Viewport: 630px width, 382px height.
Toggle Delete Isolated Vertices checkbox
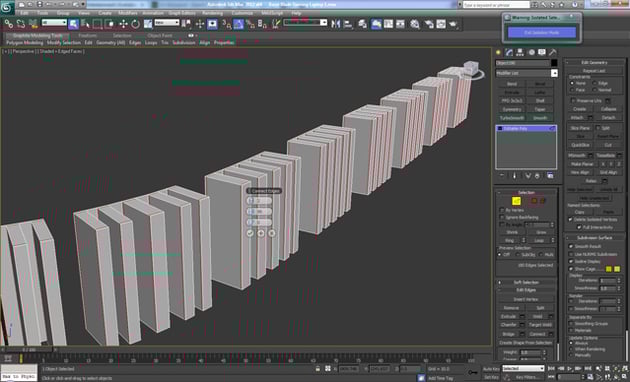pyautogui.click(x=570, y=220)
